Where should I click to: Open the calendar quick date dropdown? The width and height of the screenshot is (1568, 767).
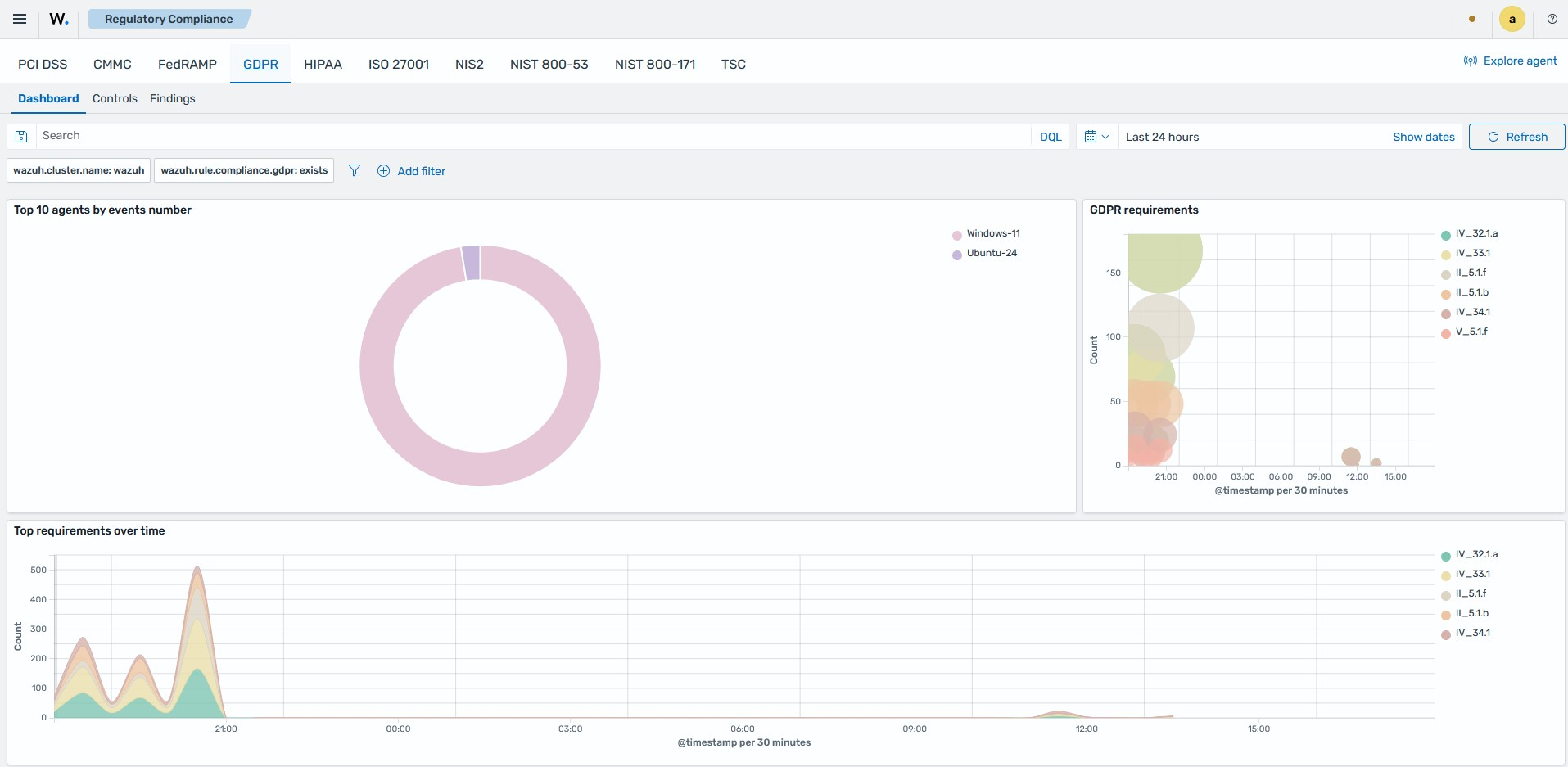tap(1096, 137)
